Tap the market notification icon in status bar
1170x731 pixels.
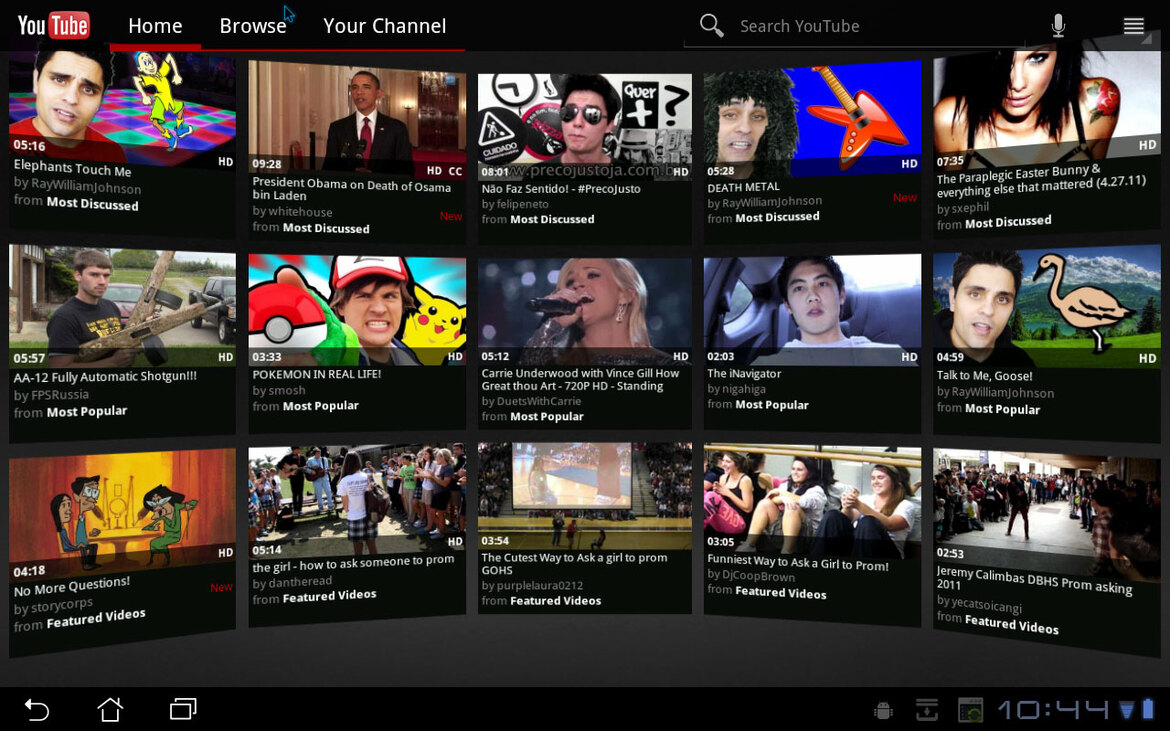tap(971, 709)
